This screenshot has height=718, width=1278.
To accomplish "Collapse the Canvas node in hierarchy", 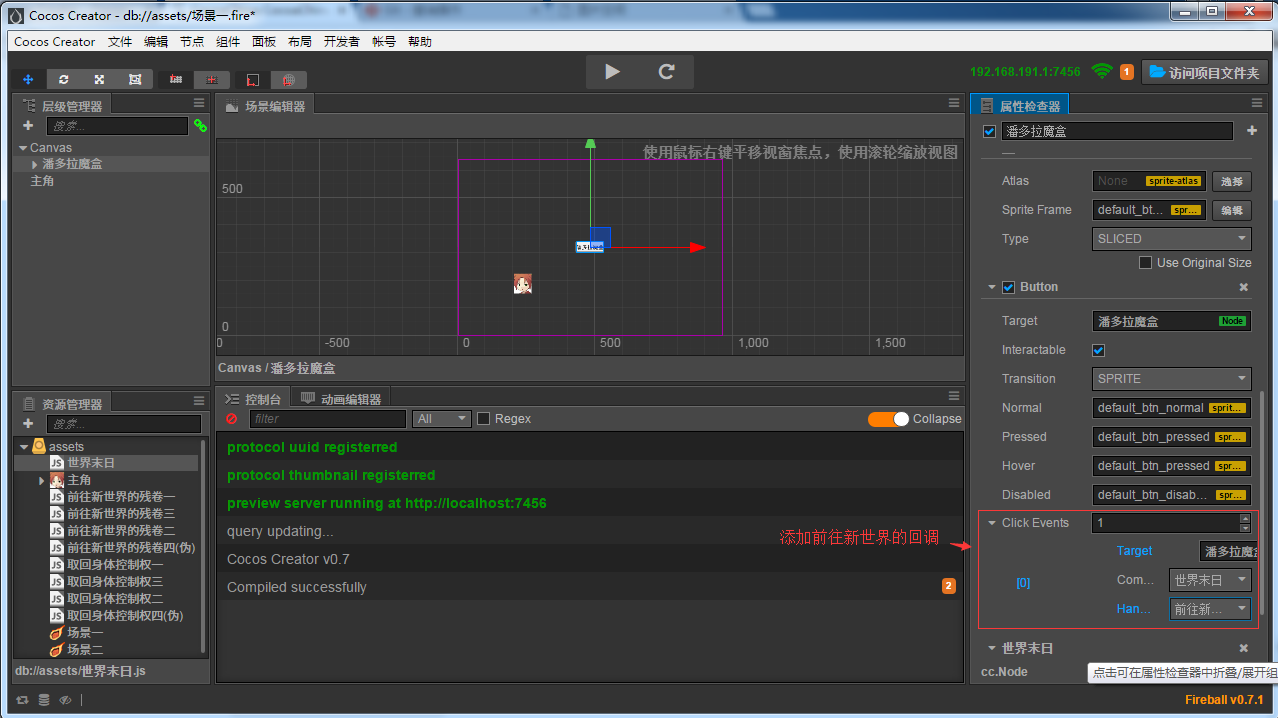I will tap(23, 148).
